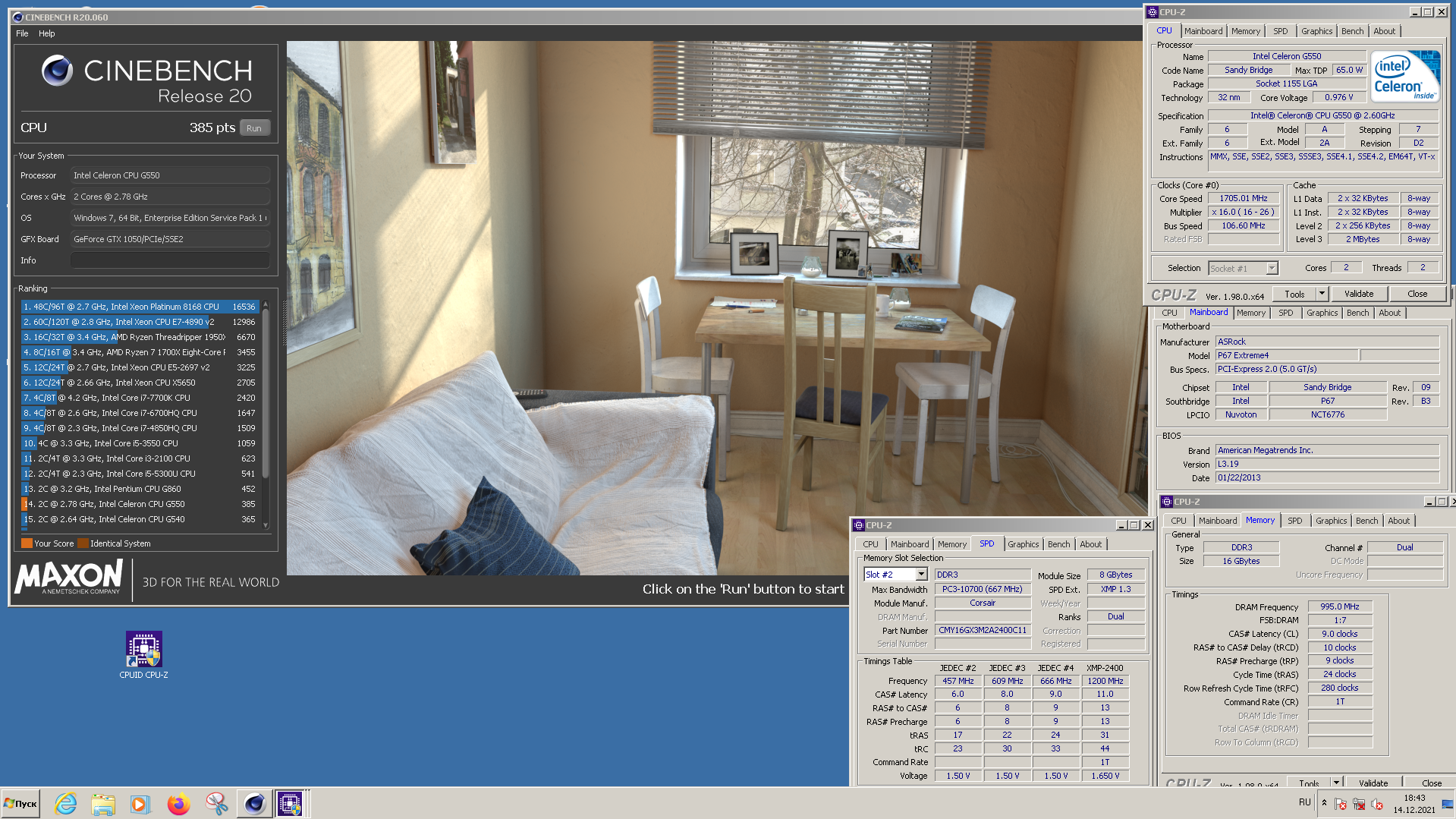Image resolution: width=1456 pixels, height=819 pixels.
Task: Click the CPU-Z title bar icon in the Processor window
Action: pyautogui.click(x=1153, y=12)
